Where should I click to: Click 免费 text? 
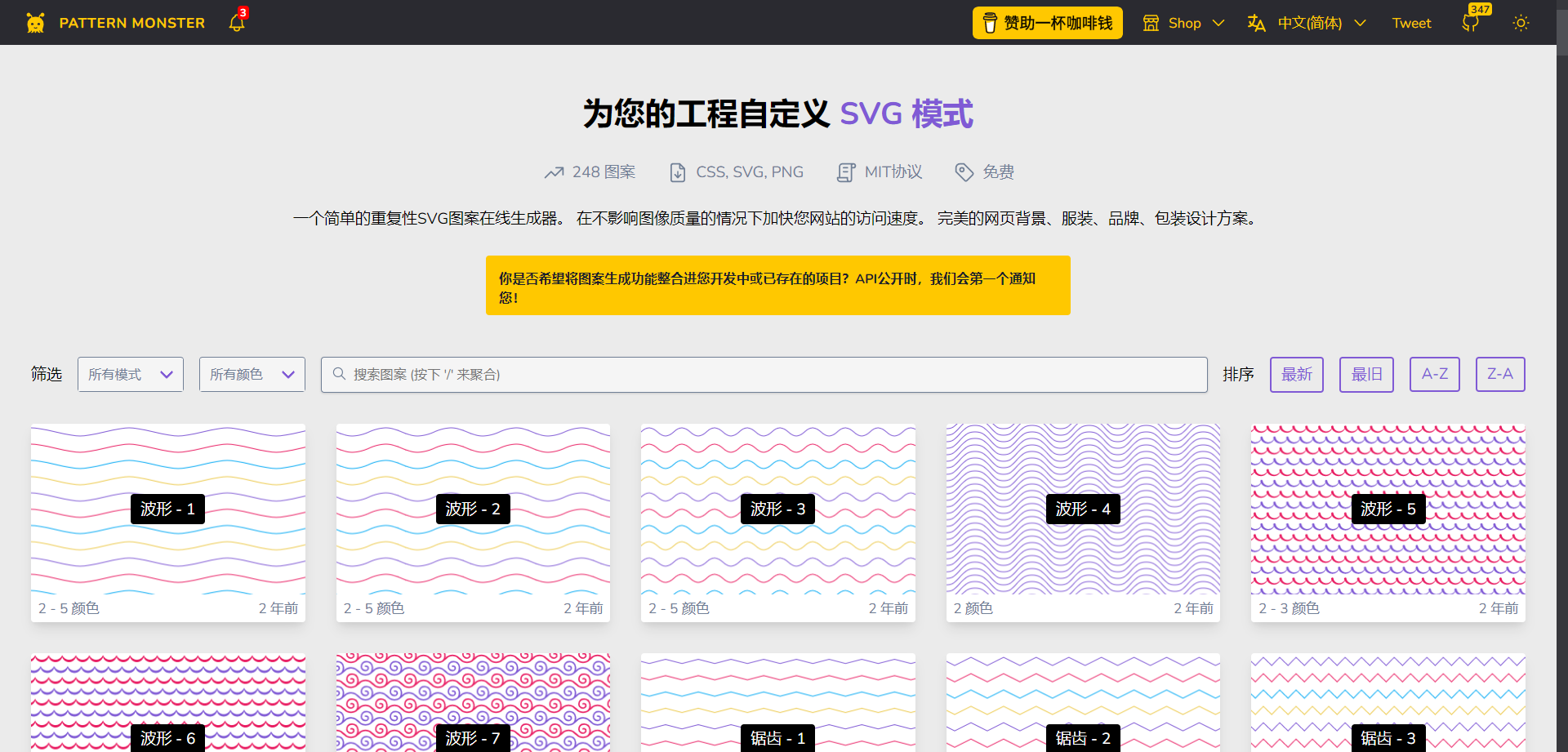998,172
